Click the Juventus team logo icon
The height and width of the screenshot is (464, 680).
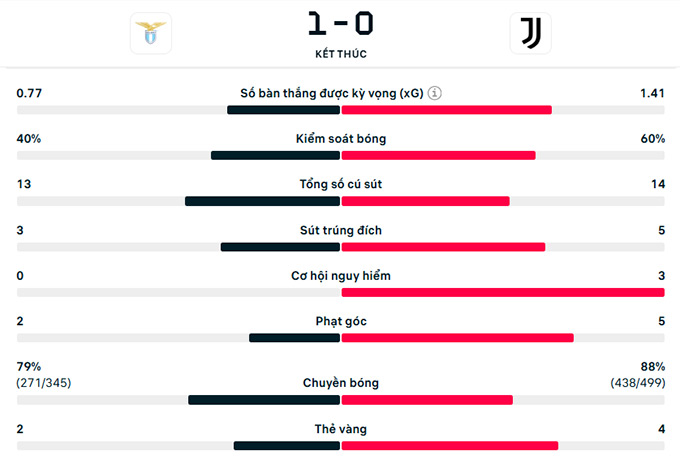[529, 32]
